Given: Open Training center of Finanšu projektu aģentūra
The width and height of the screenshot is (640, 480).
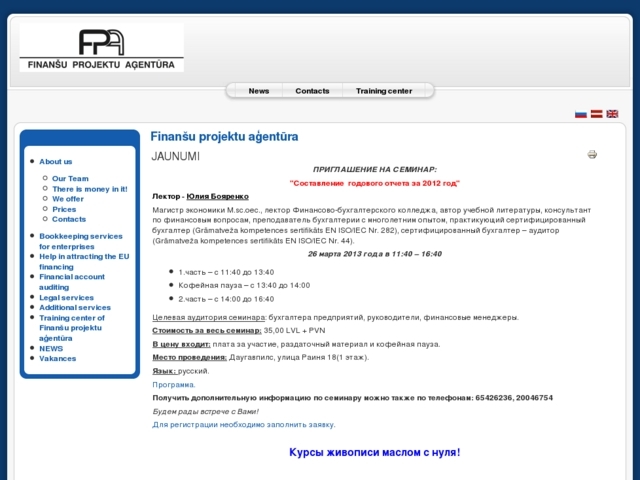Looking at the screenshot, I should click(x=72, y=328).
